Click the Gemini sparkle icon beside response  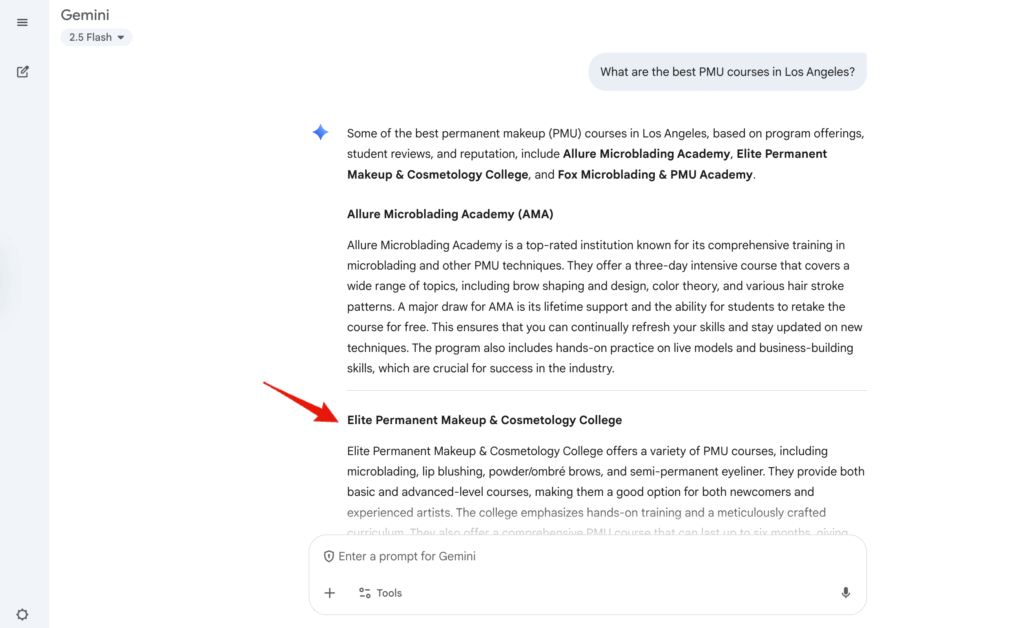click(320, 132)
